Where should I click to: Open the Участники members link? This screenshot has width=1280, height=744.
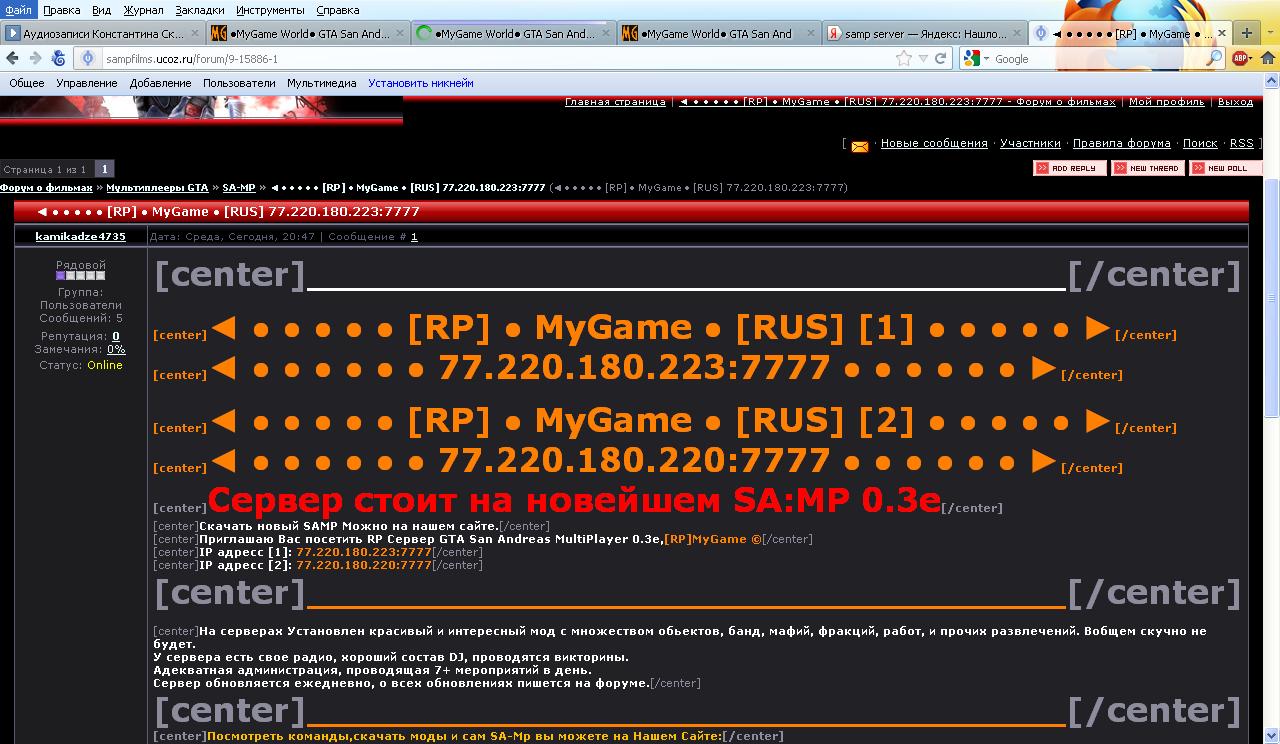pyautogui.click(x=1030, y=144)
